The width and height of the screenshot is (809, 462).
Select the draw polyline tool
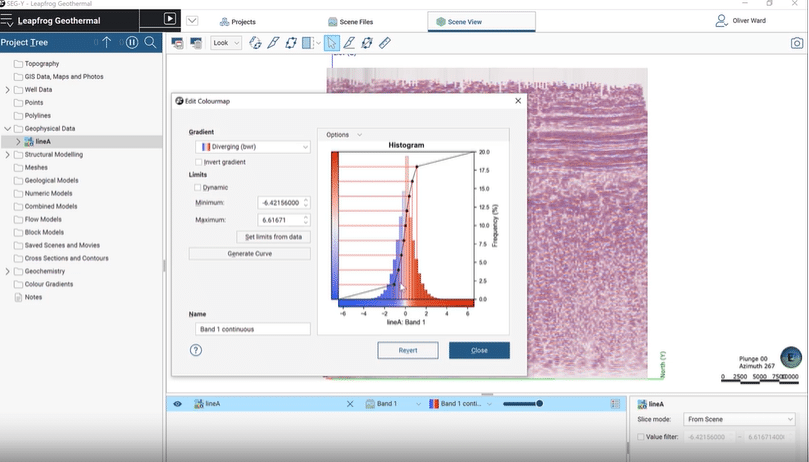(x=349, y=43)
